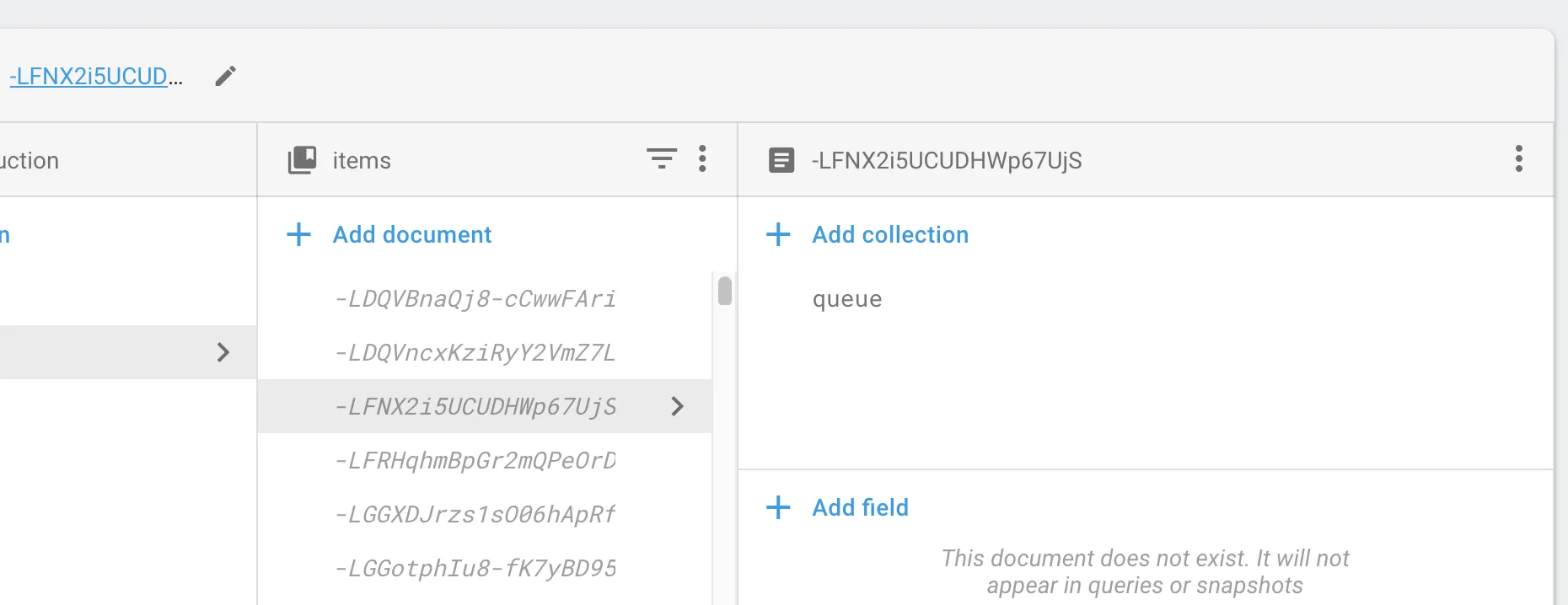Image resolution: width=1568 pixels, height=605 pixels.
Task: Click the plus icon for Add document
Action: pos(299,234)
